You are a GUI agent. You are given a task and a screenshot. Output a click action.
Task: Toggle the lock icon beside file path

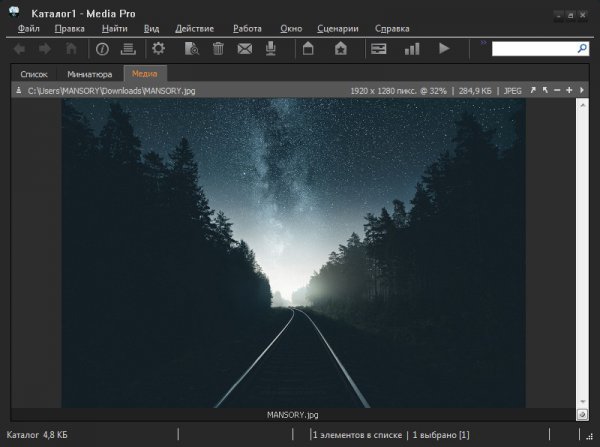[x=20, y=90]
